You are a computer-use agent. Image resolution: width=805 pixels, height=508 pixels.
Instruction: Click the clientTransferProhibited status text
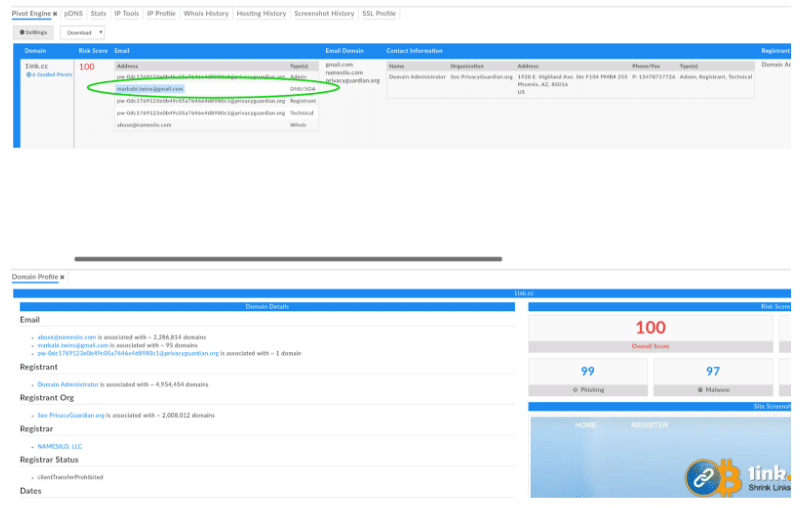(70, 478)
